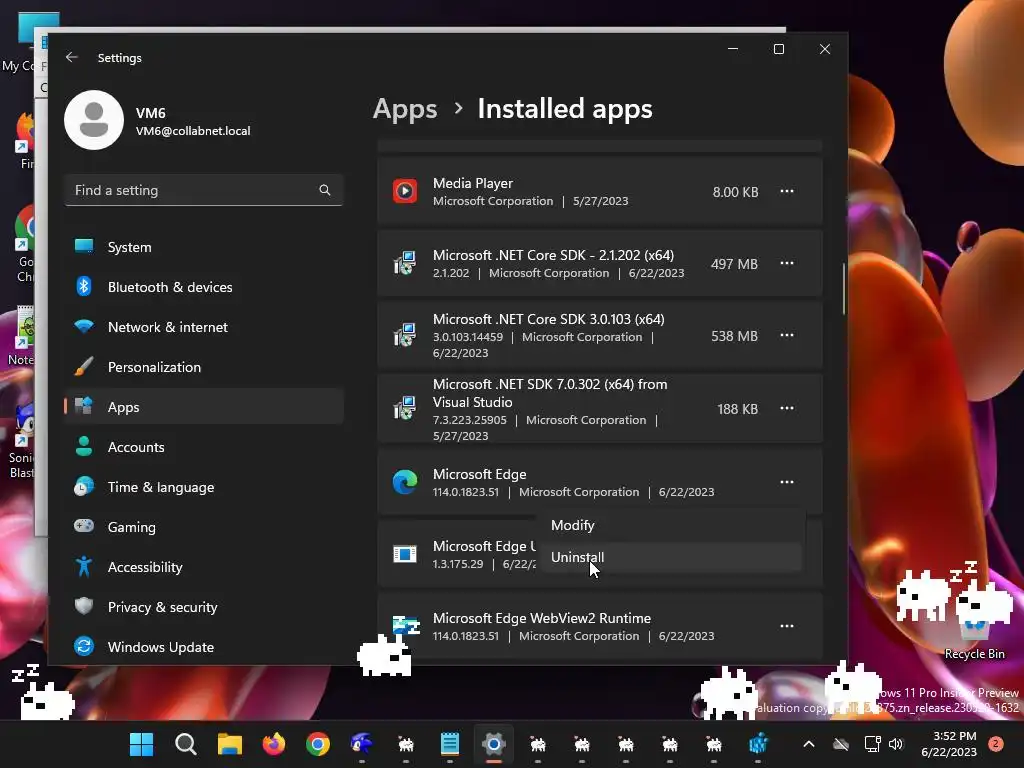Click the Installed apps list scrollbar
Screen dimensions: 1024x768
(x=844, y=289)
